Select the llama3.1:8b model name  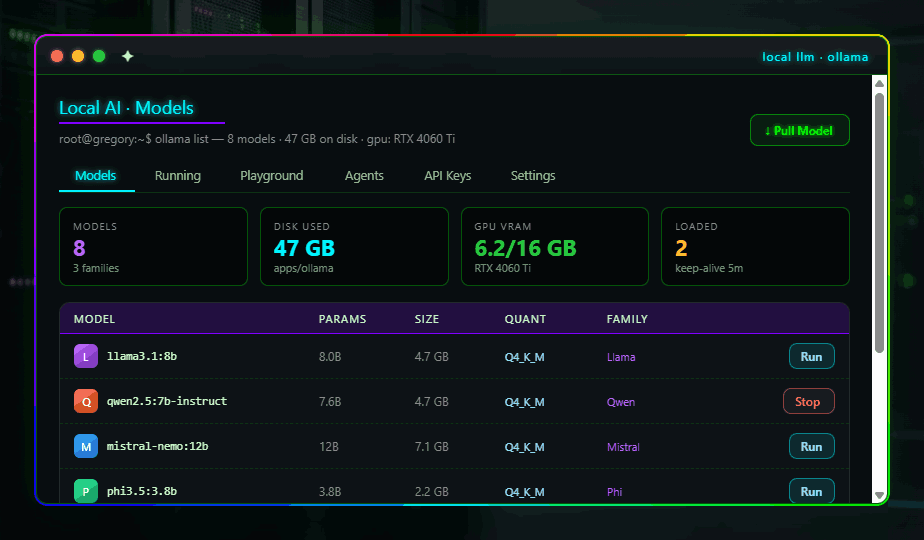pos(141,356)
